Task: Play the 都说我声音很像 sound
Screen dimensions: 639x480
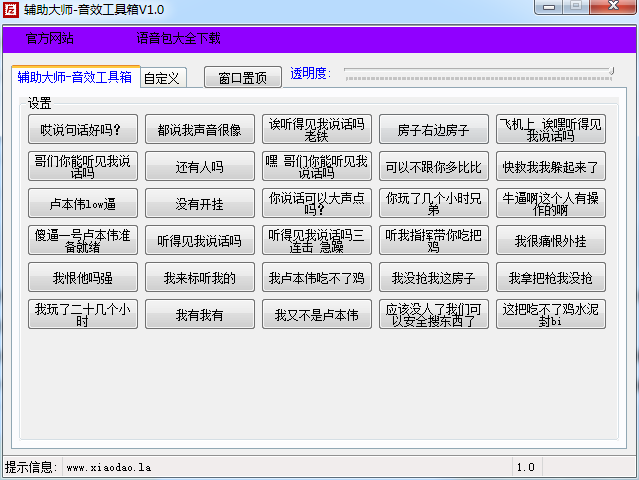Action: coord(200,130)
